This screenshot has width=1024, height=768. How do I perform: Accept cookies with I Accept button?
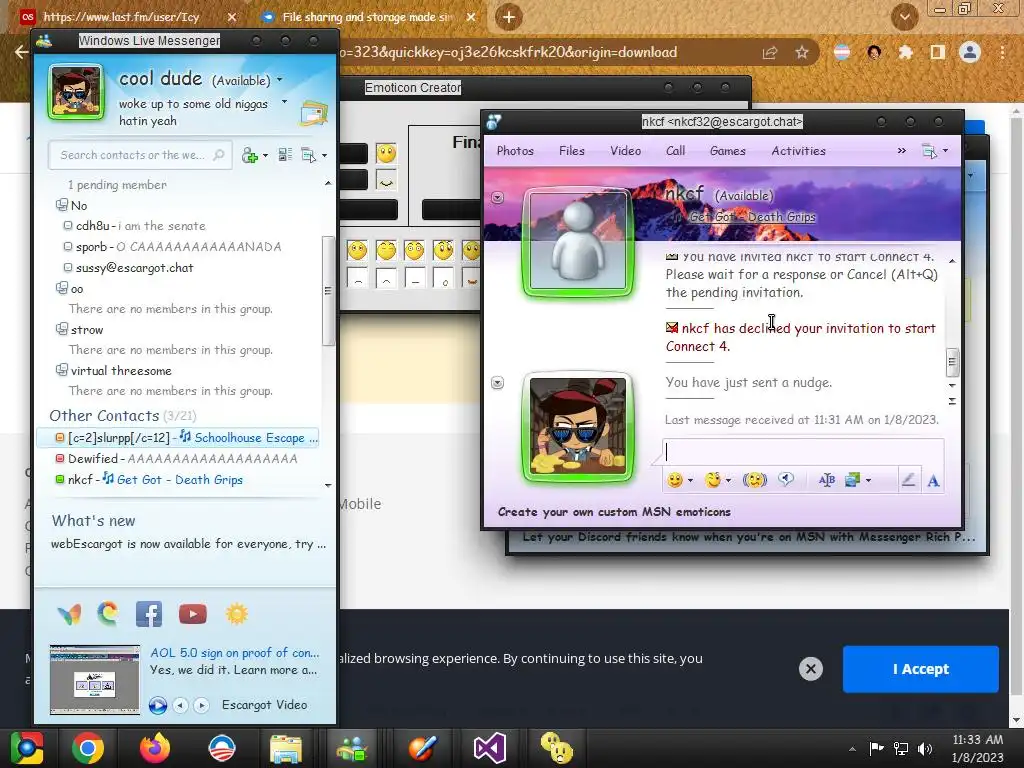[921, 669]
